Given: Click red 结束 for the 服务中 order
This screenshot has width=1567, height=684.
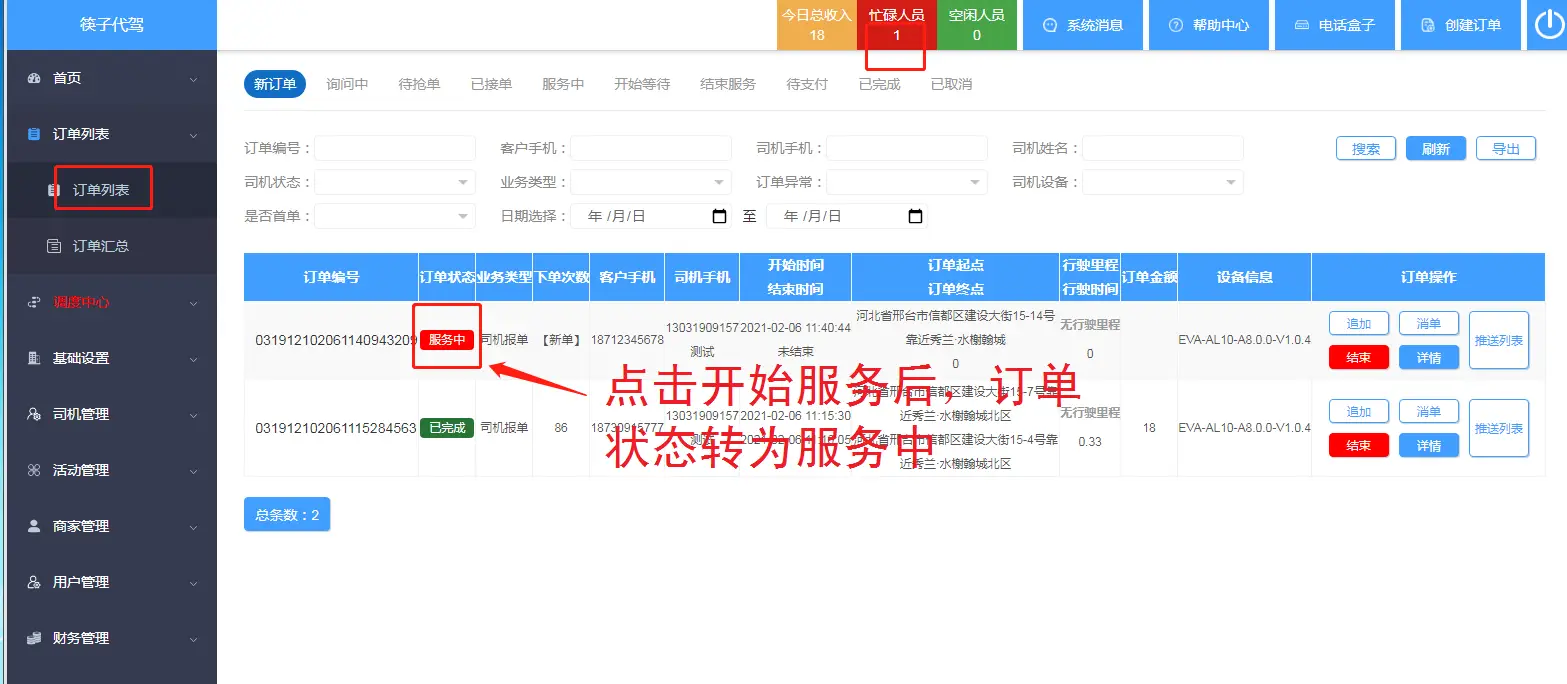Looking at the screenshot, I should (1359, 357).
